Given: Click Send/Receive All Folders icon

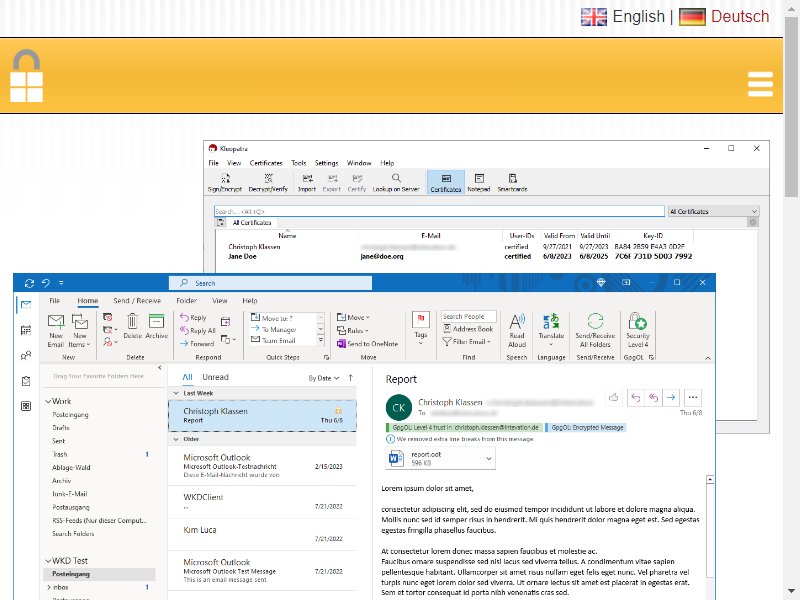Looking at the screenshot, I should 595,330.
